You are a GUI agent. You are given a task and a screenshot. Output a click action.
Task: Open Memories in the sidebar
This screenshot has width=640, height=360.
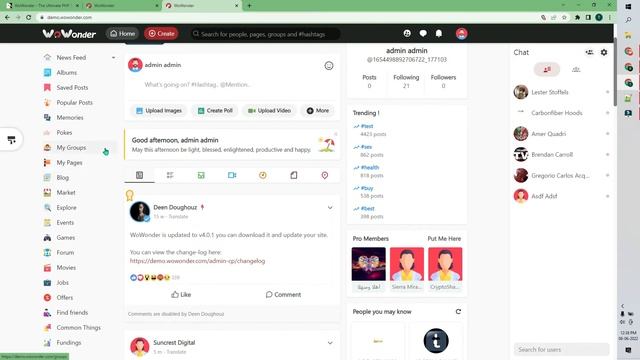pyautogui.click(x=70, y=118)
